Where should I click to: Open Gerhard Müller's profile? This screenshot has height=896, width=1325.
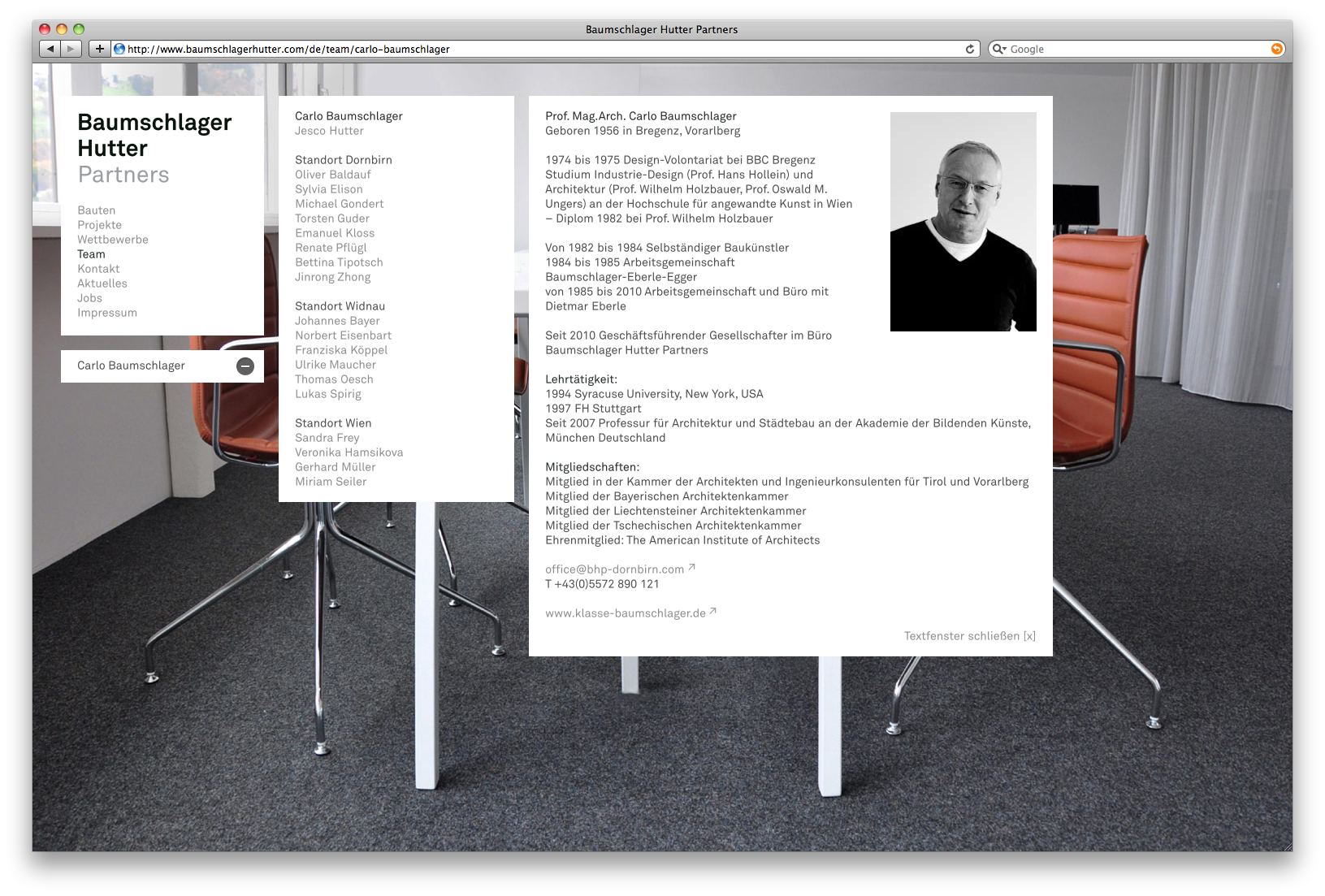tap(335, 467)
